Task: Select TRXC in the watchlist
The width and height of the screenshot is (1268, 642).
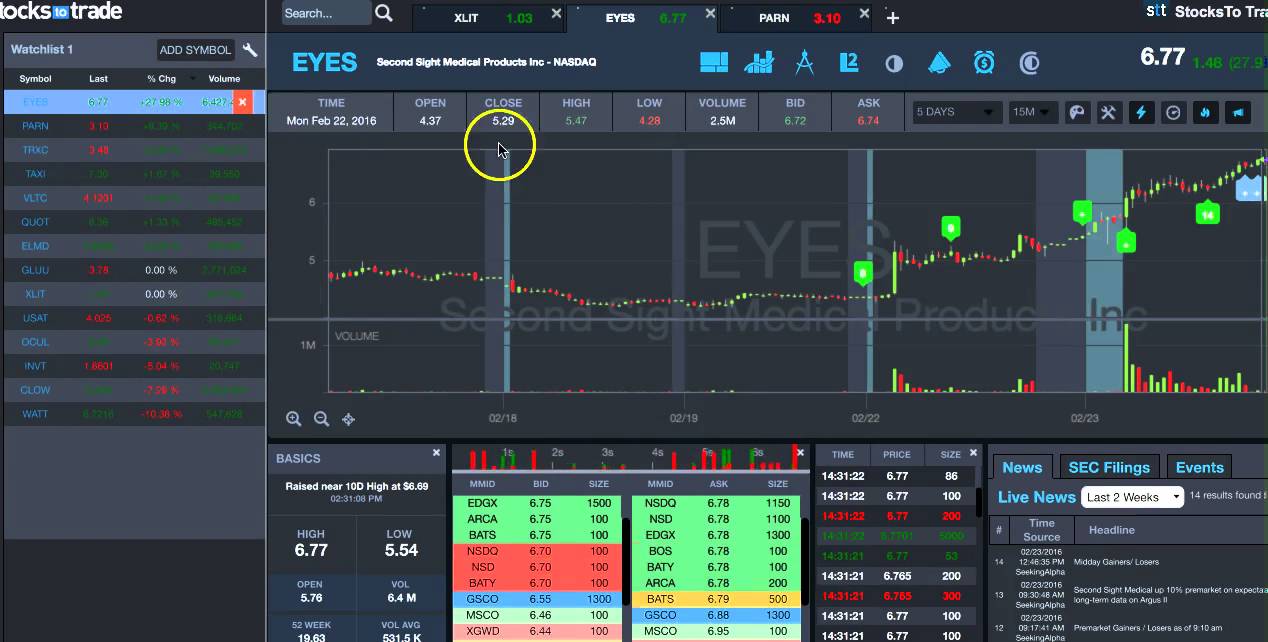Action: click(x=135, y=150)
